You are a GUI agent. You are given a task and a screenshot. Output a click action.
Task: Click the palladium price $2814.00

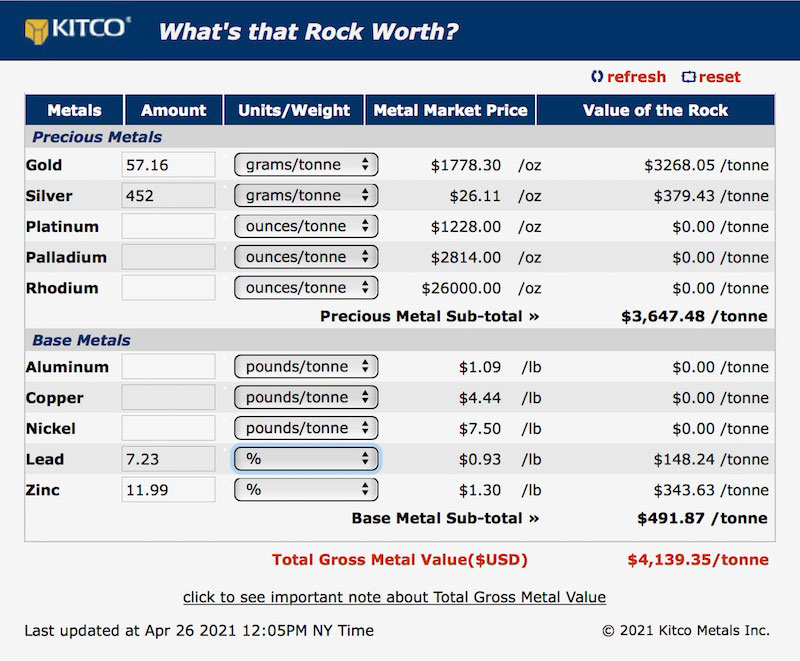coord(466,258)
